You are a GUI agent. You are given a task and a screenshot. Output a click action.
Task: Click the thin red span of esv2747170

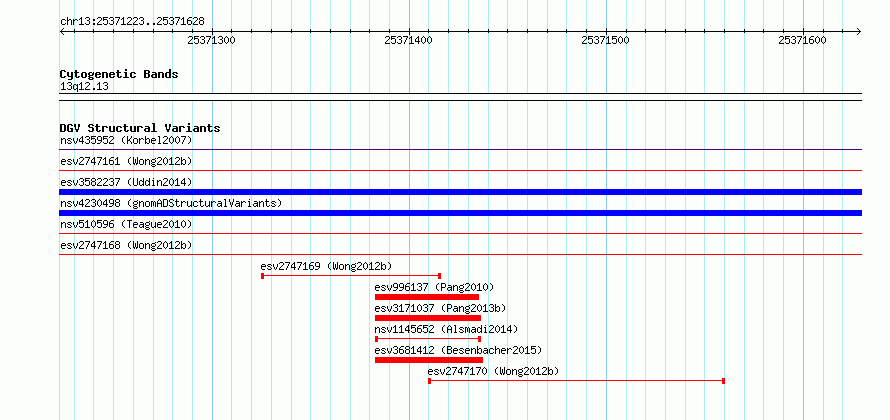[576, 381]
